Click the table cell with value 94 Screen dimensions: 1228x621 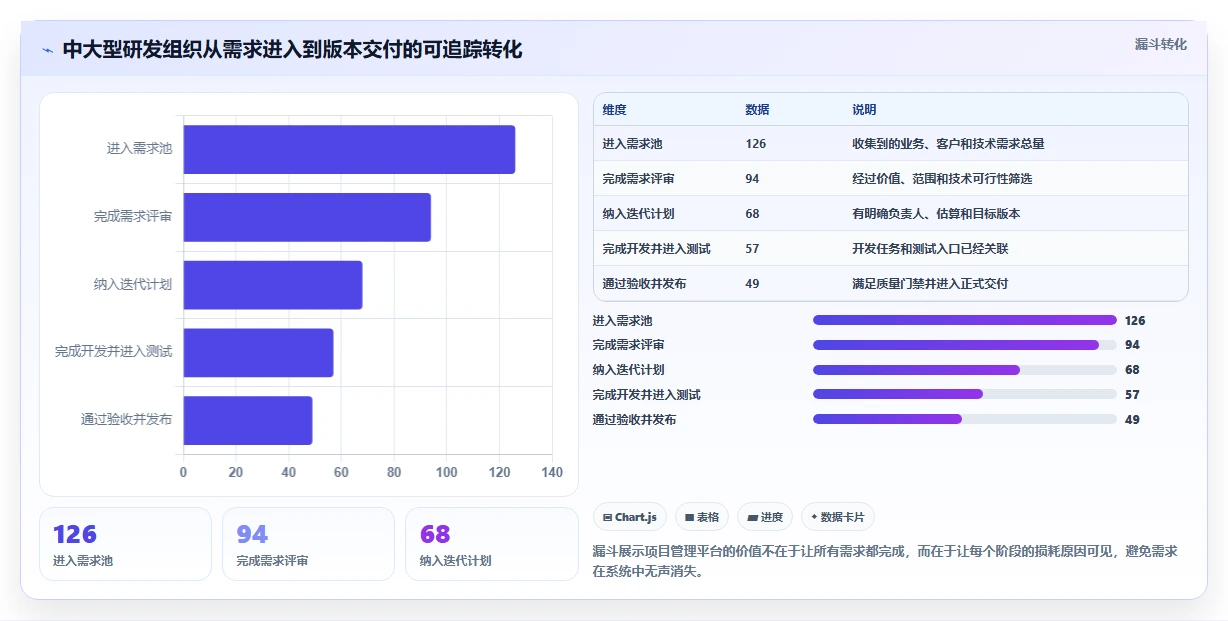pyautogui.click(x=753, y=179)
